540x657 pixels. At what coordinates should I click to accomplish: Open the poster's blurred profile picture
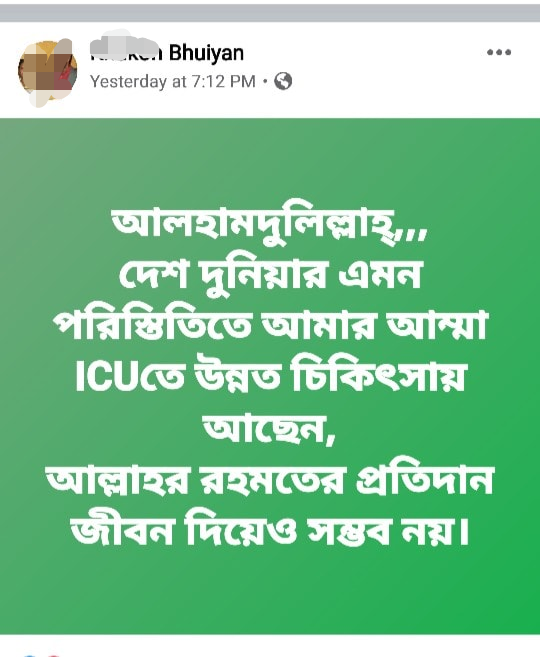coord(47,72)
